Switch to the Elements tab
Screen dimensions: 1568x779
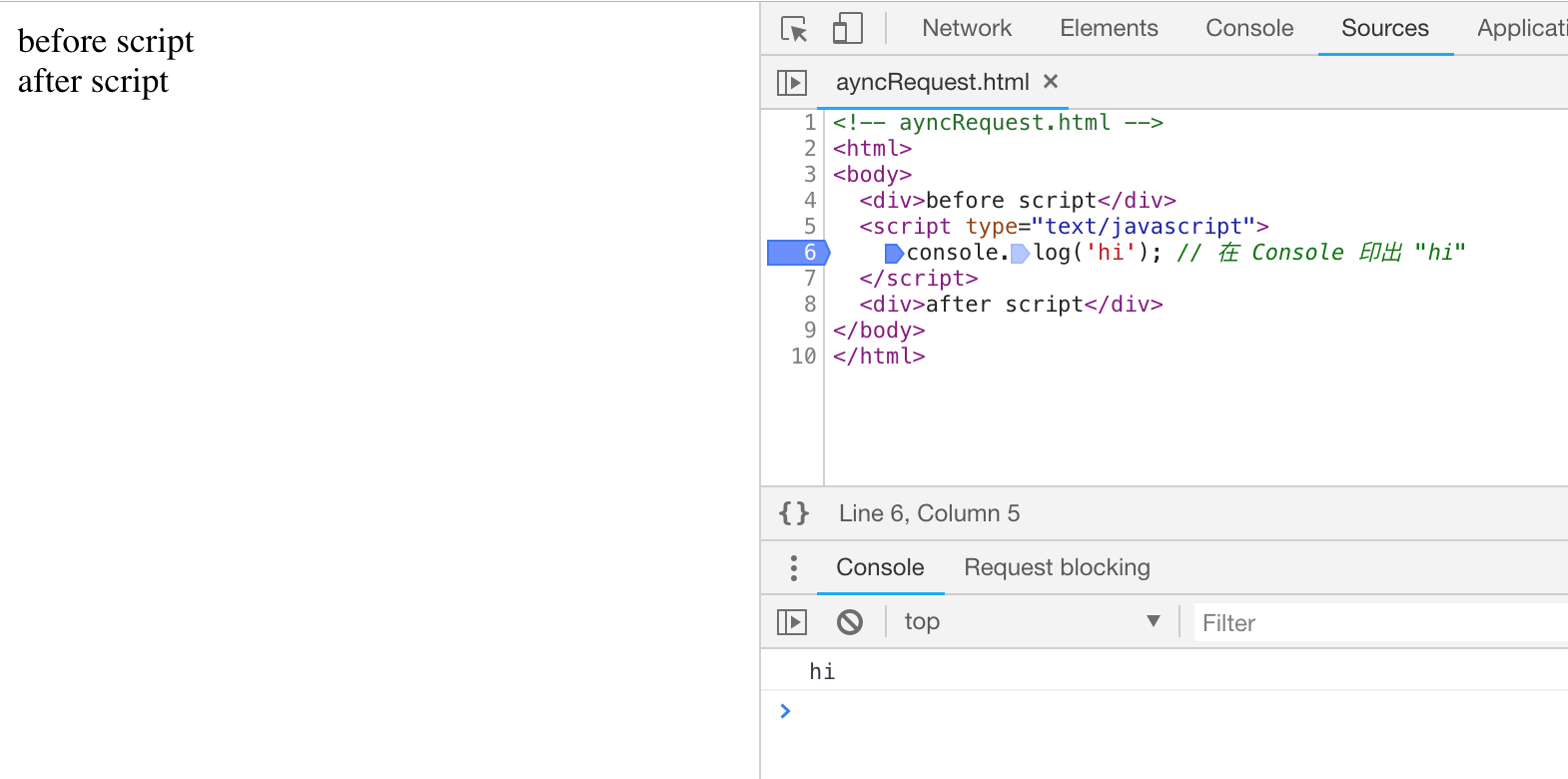(x=1109, y=28)
